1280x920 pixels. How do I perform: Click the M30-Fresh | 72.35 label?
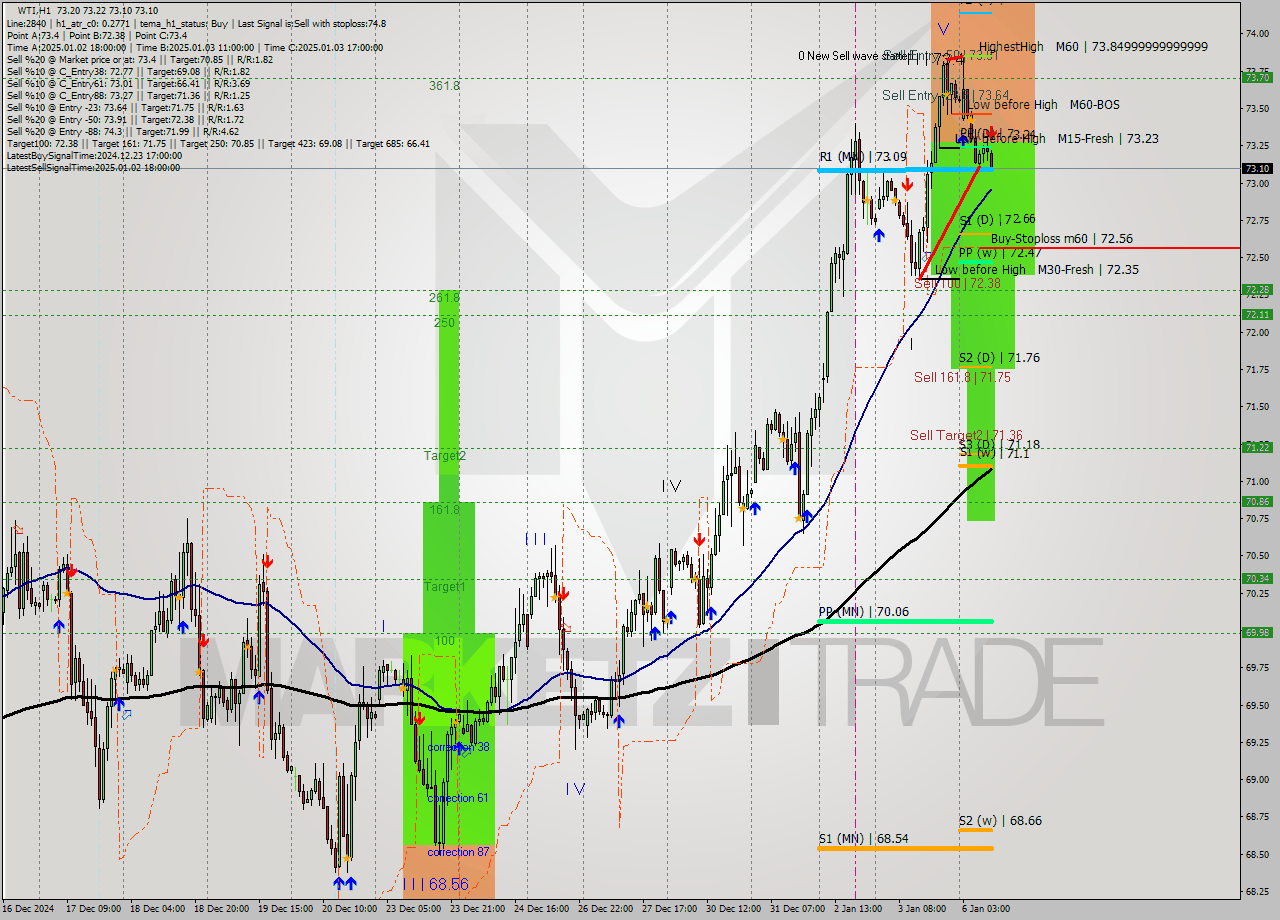[1088, 270]
